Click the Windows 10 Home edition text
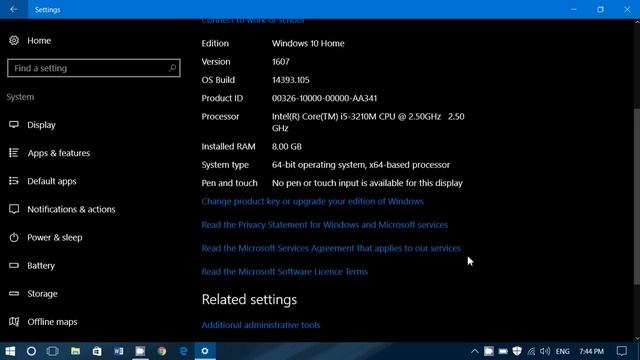The height and width of the screenshot is (360, 640). pos(308,43)
